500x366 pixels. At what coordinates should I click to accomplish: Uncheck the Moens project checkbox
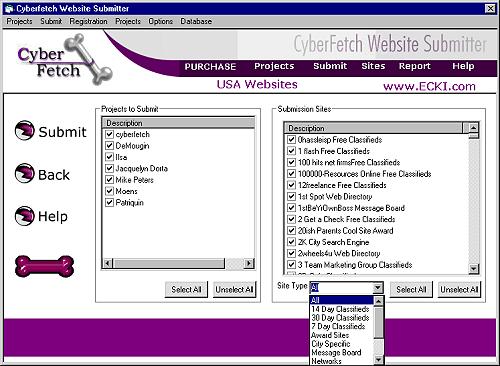[x=109, y=191]
